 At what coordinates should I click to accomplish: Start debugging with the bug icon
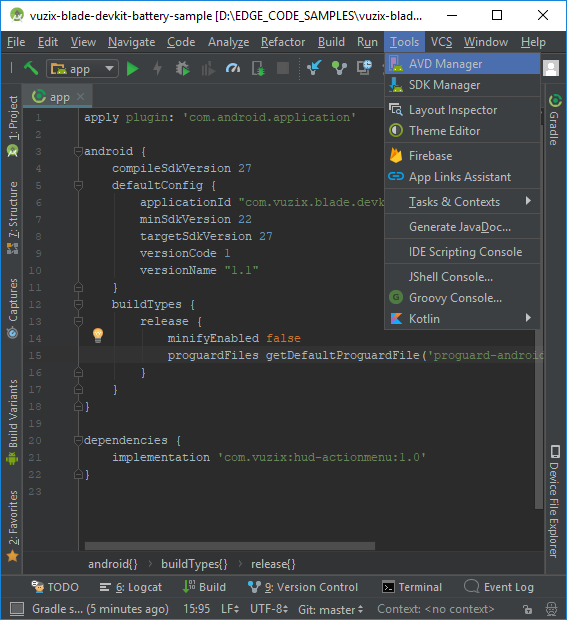(x=183, y=69)
